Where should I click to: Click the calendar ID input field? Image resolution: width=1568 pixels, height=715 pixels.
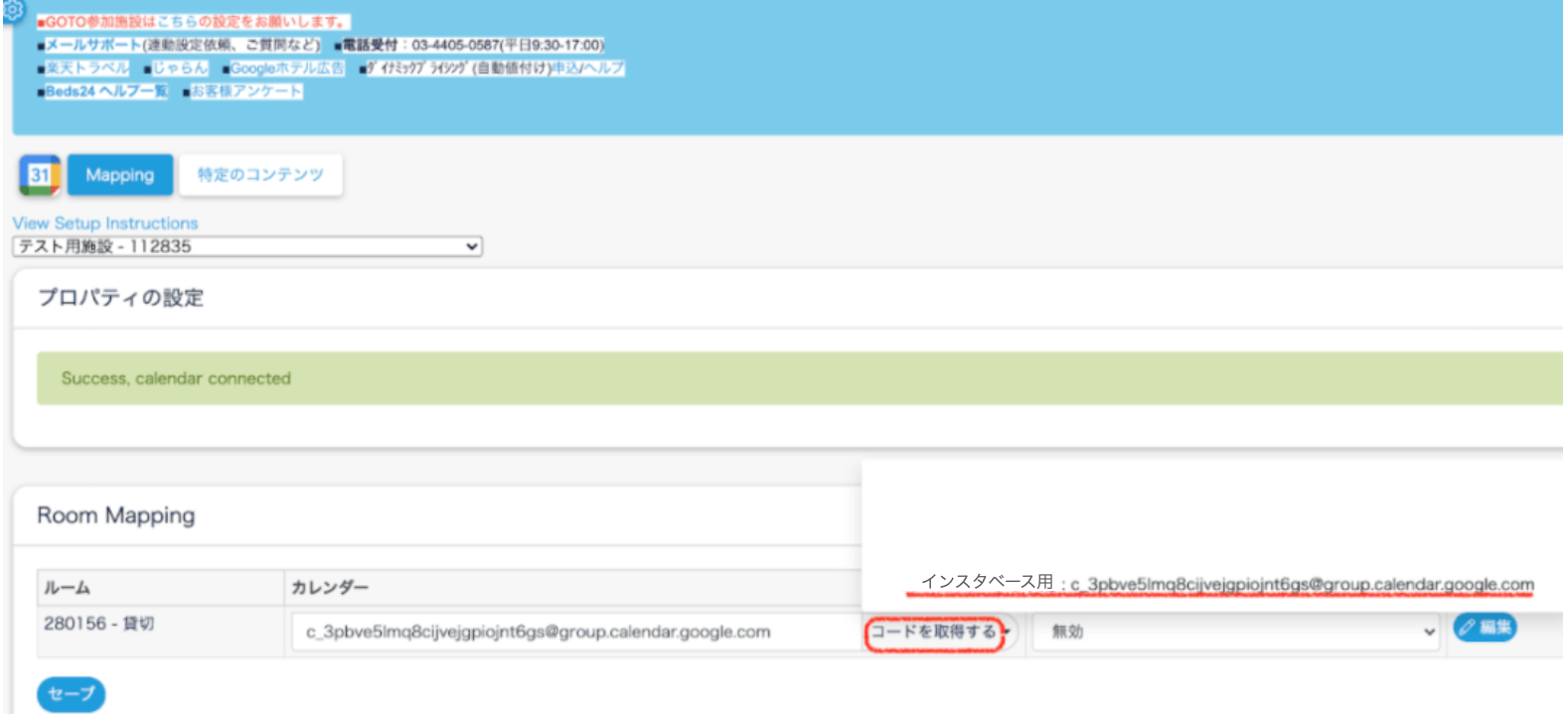pos(576,632)
